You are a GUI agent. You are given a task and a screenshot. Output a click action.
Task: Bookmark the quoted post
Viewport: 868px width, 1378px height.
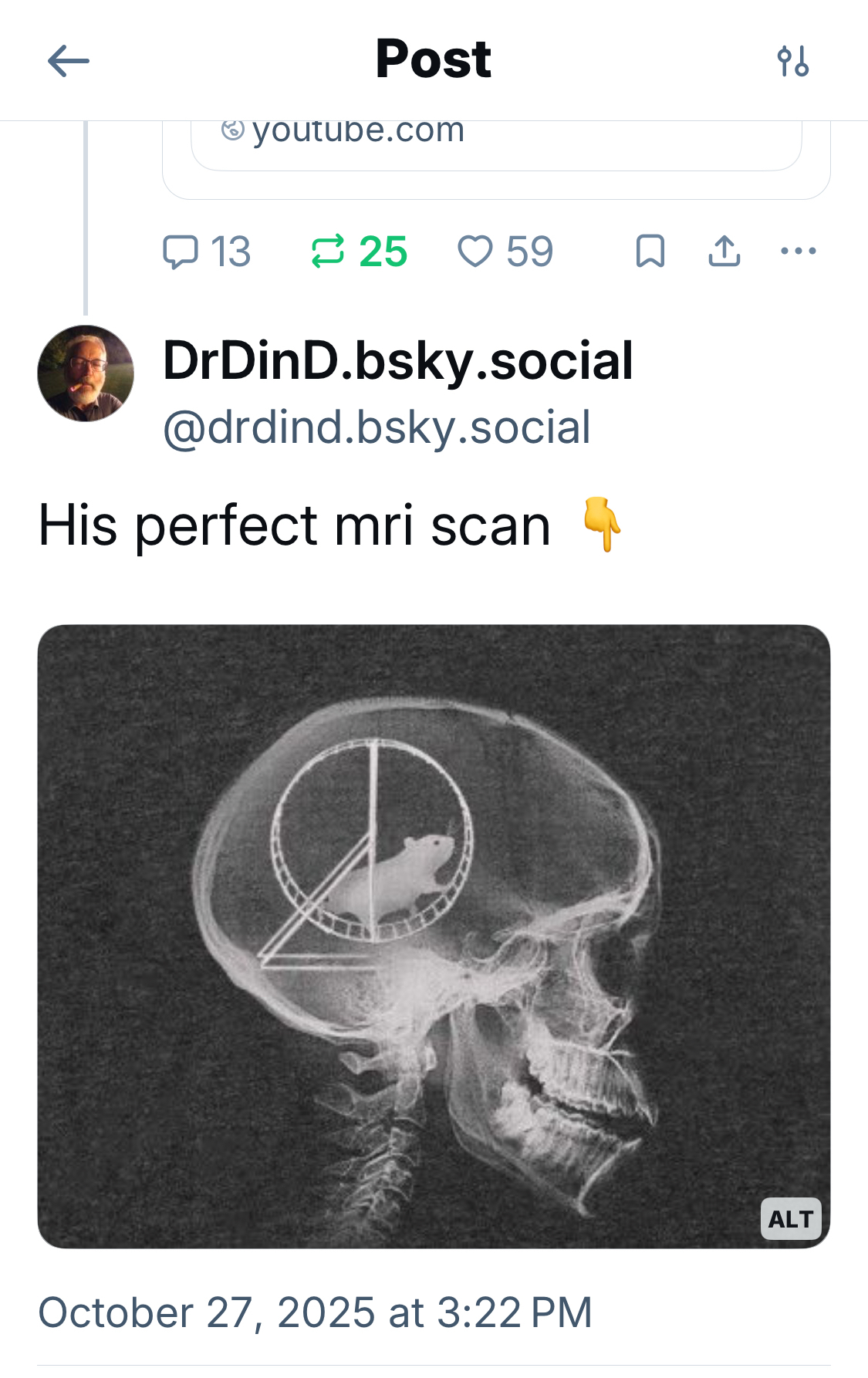pyautogui.click(x=650, y=252)
